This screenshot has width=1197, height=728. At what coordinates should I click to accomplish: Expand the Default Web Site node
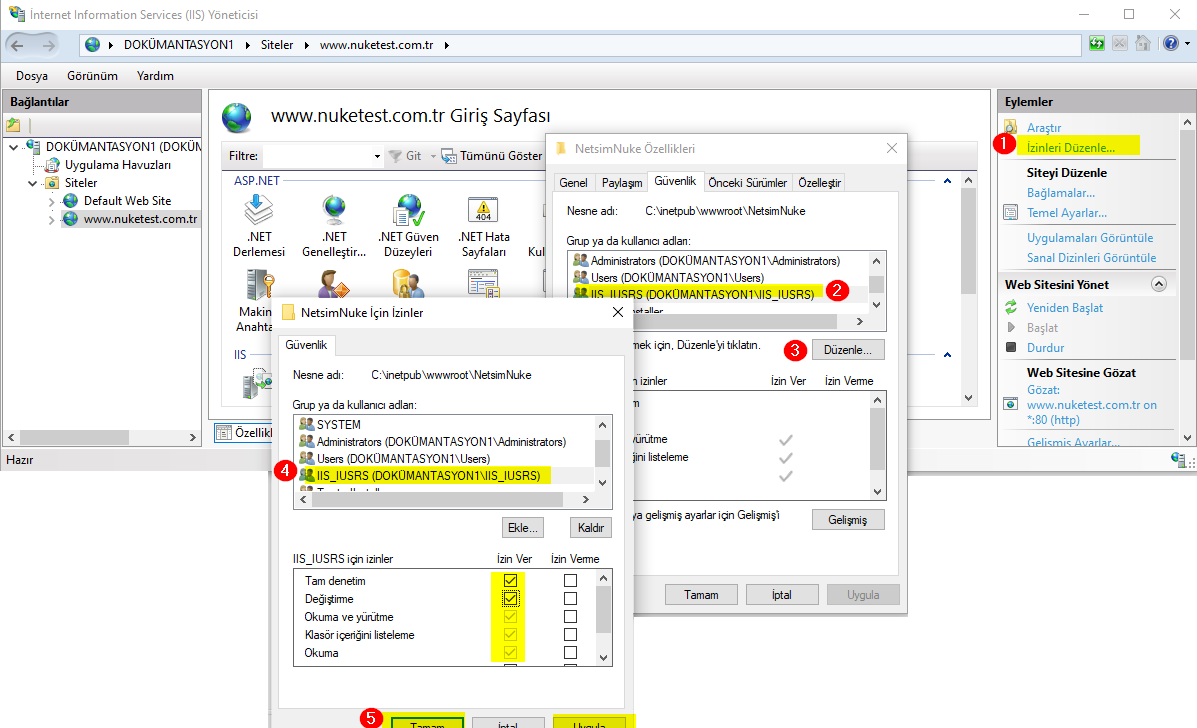click(x=51, y=201)
